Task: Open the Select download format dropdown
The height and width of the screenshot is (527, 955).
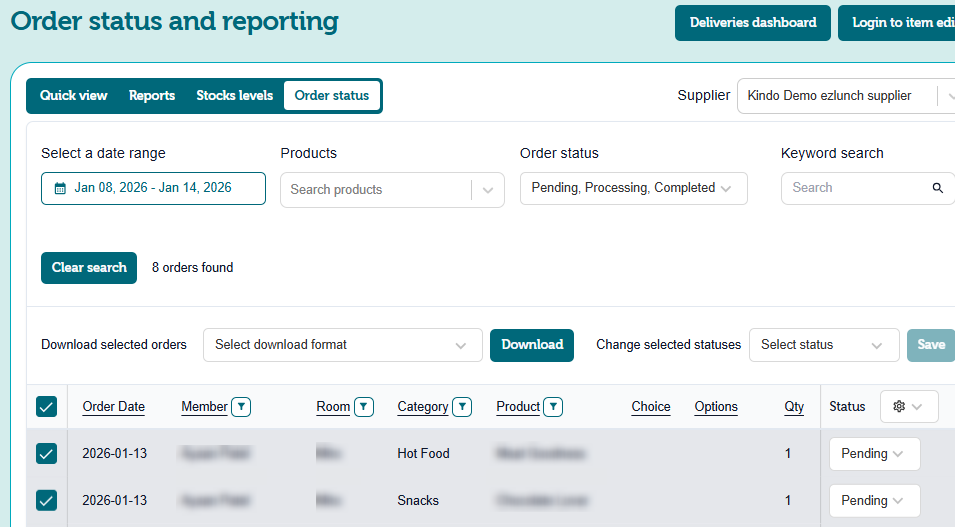Action: [x=342, y=345]
